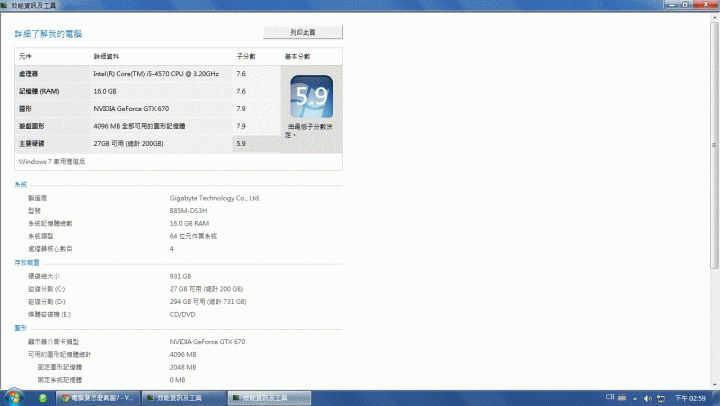Click the vertical scrollbar thumb
Image resolution: width=720 pixels, height=406 pixels.
coord(714,145)
